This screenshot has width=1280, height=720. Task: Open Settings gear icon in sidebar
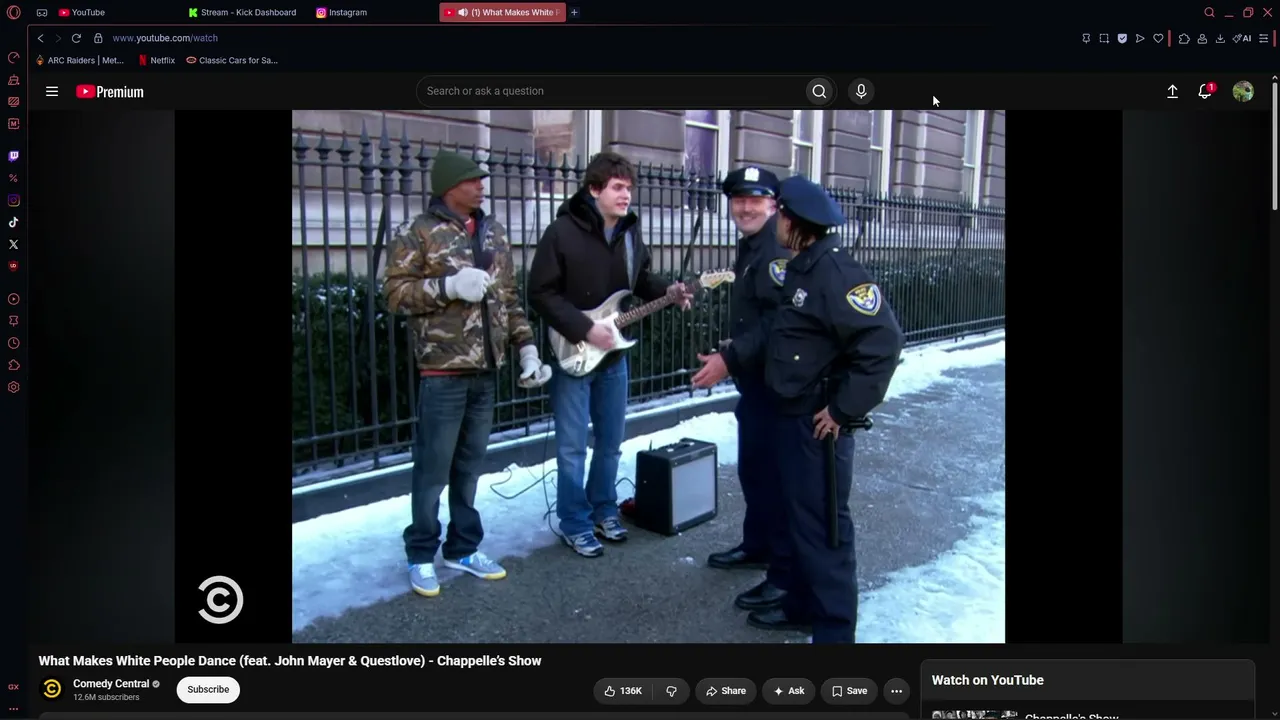pos(13,387)
